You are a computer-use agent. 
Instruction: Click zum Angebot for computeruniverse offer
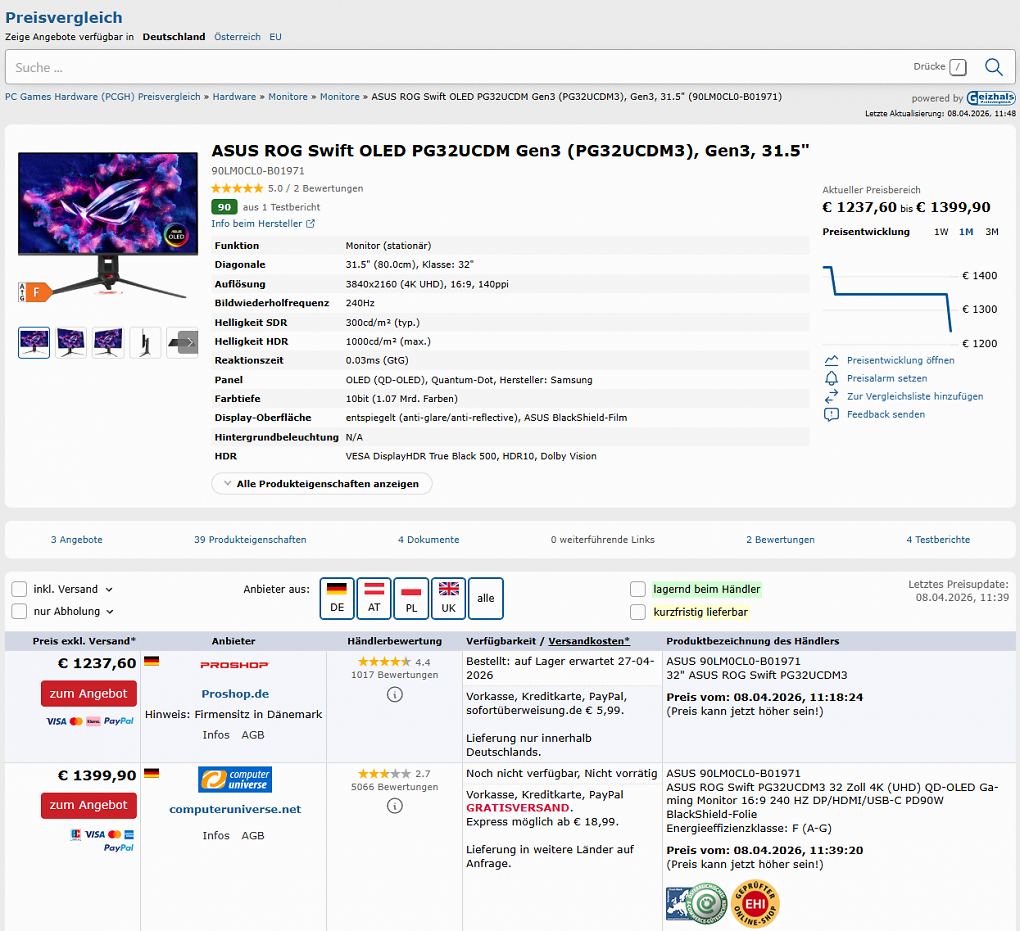pos(88,805)
